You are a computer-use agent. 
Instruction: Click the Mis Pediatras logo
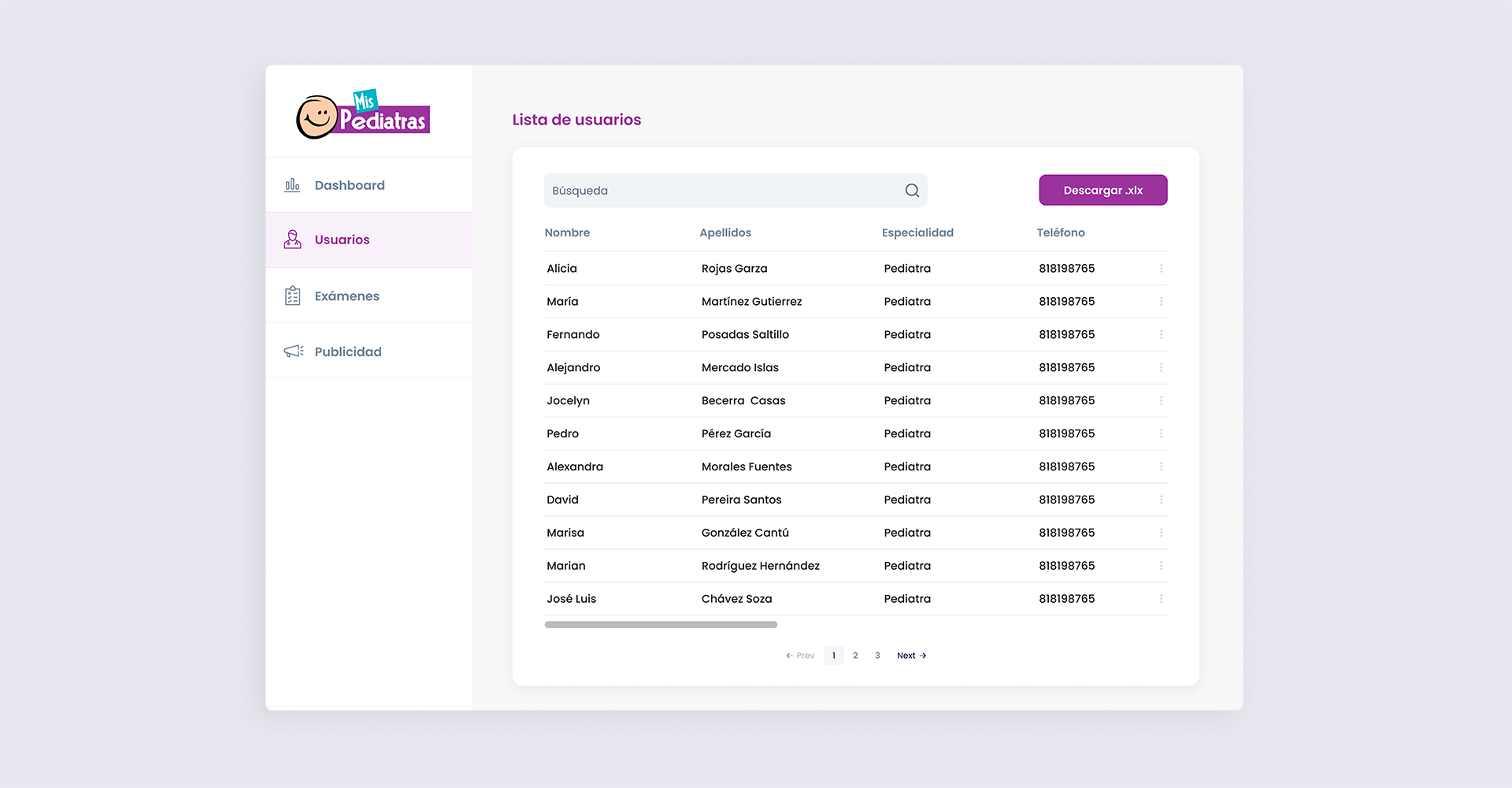[x=363, y=115]
